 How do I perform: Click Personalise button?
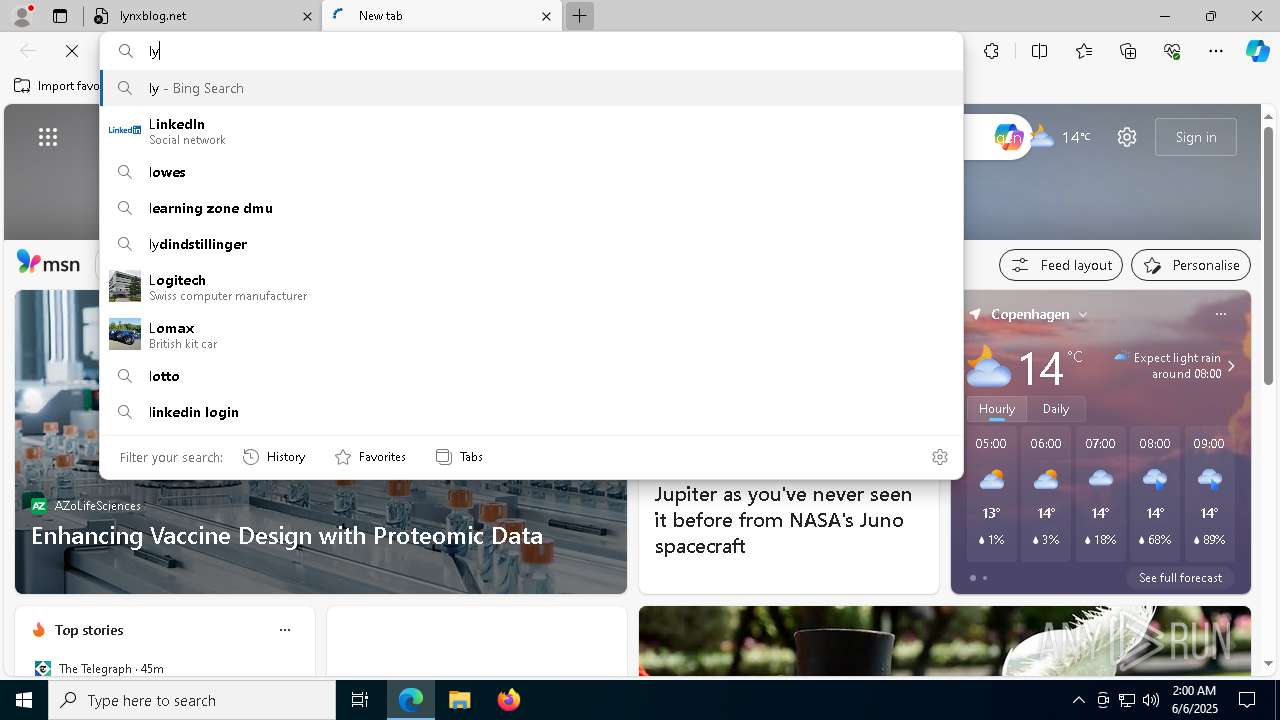(x=1191, y=265)
